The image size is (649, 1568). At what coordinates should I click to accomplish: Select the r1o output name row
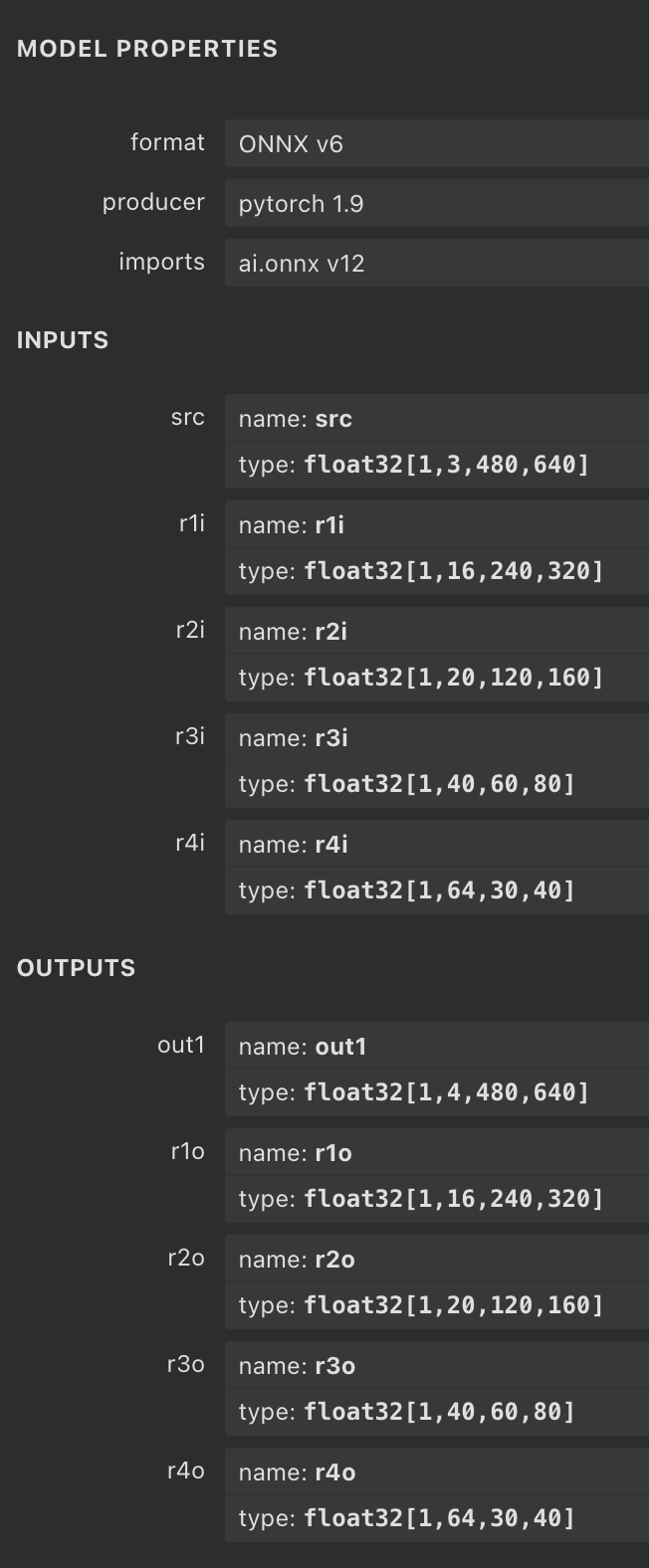coord(437,1152)
